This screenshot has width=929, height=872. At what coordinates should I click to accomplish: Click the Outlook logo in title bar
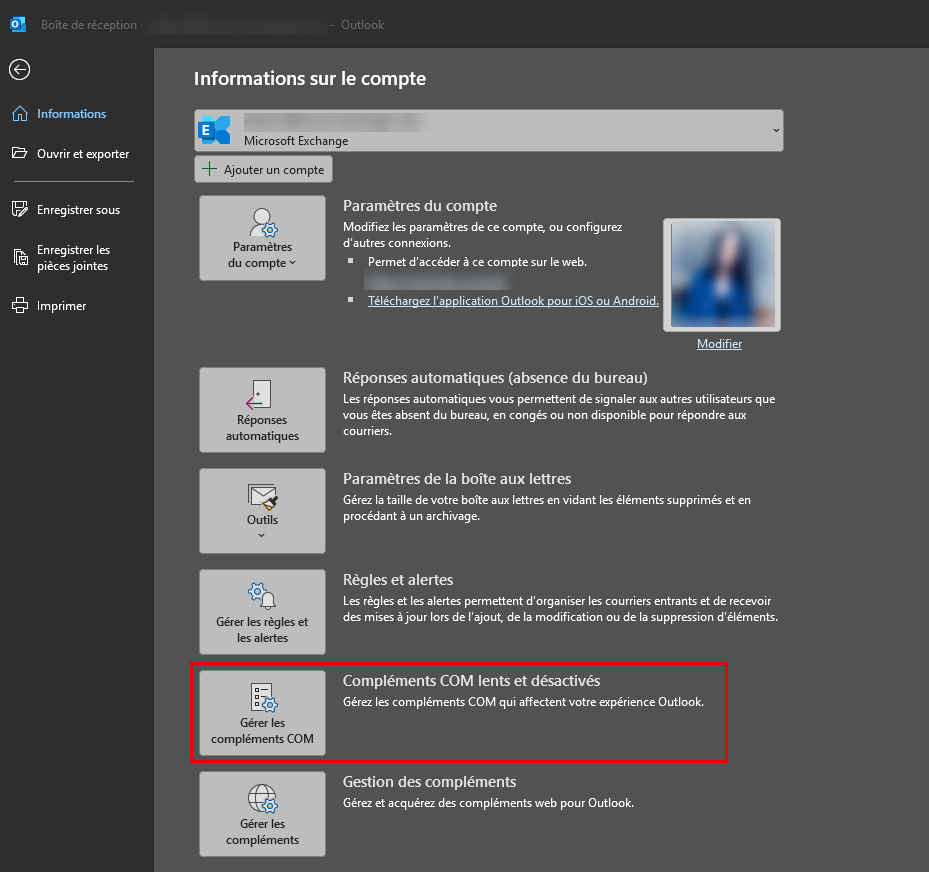(x=18, y=24)
